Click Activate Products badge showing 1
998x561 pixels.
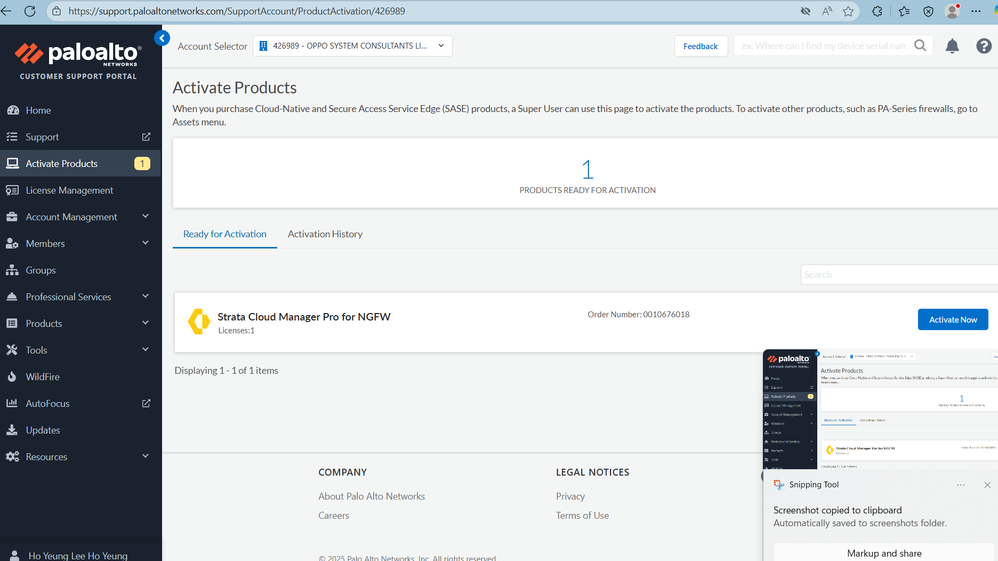click(142, 164)
